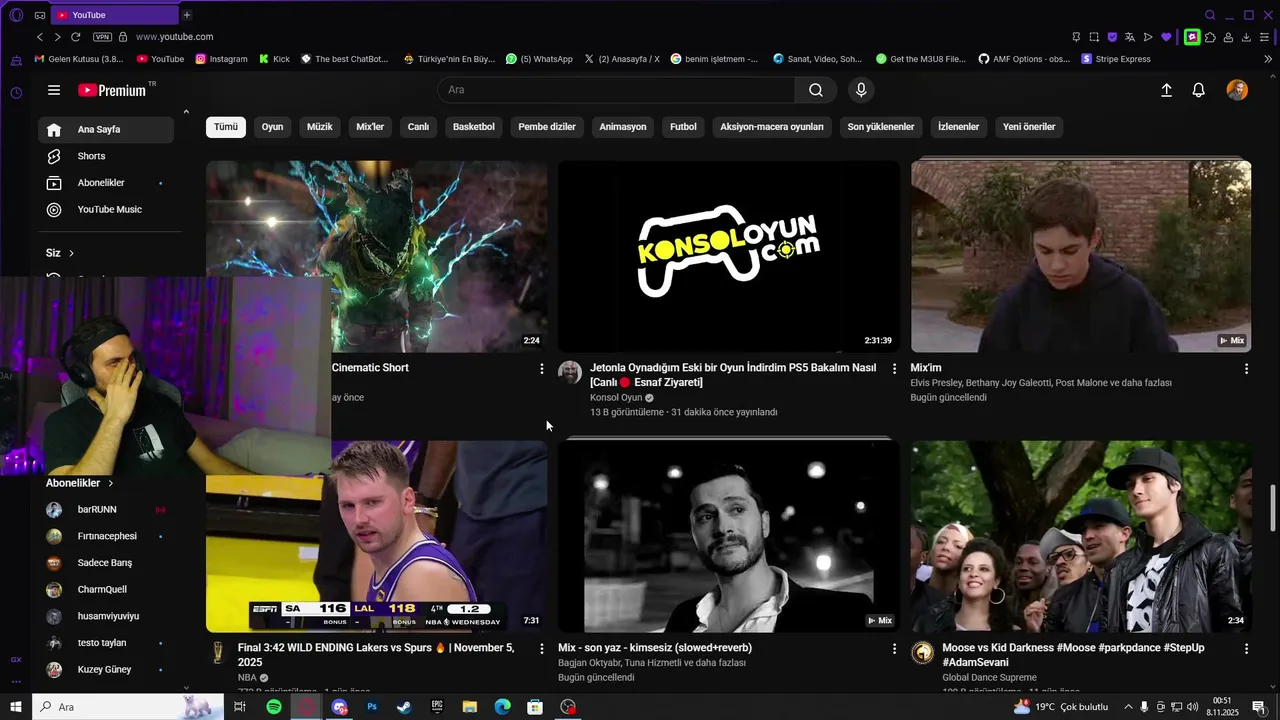Open the browser extensions puzzle icon
This screenshot has width=1280, height=720.
(1210, 37)
